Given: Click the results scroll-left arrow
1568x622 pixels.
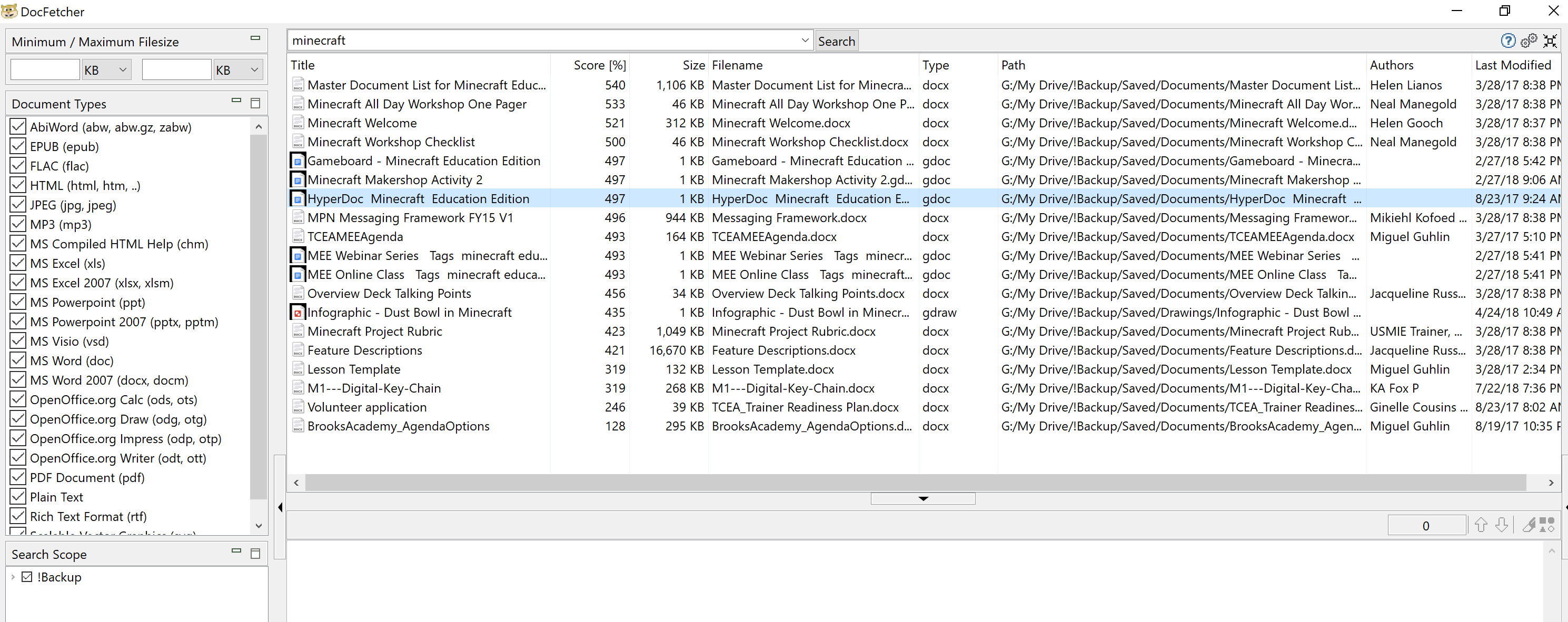Looking at the screenshot, I should [296, 483].
